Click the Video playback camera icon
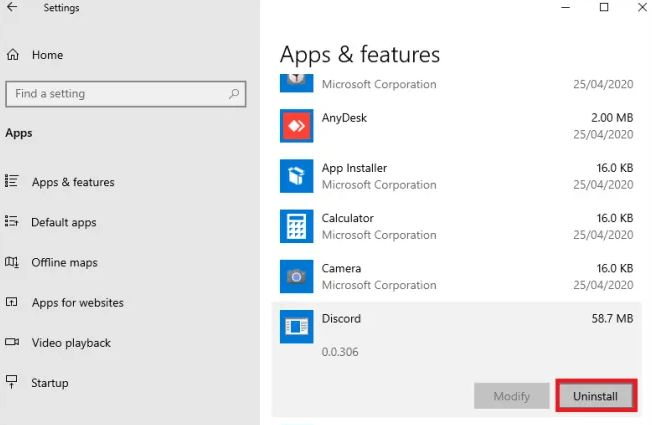 click(12, 342)
